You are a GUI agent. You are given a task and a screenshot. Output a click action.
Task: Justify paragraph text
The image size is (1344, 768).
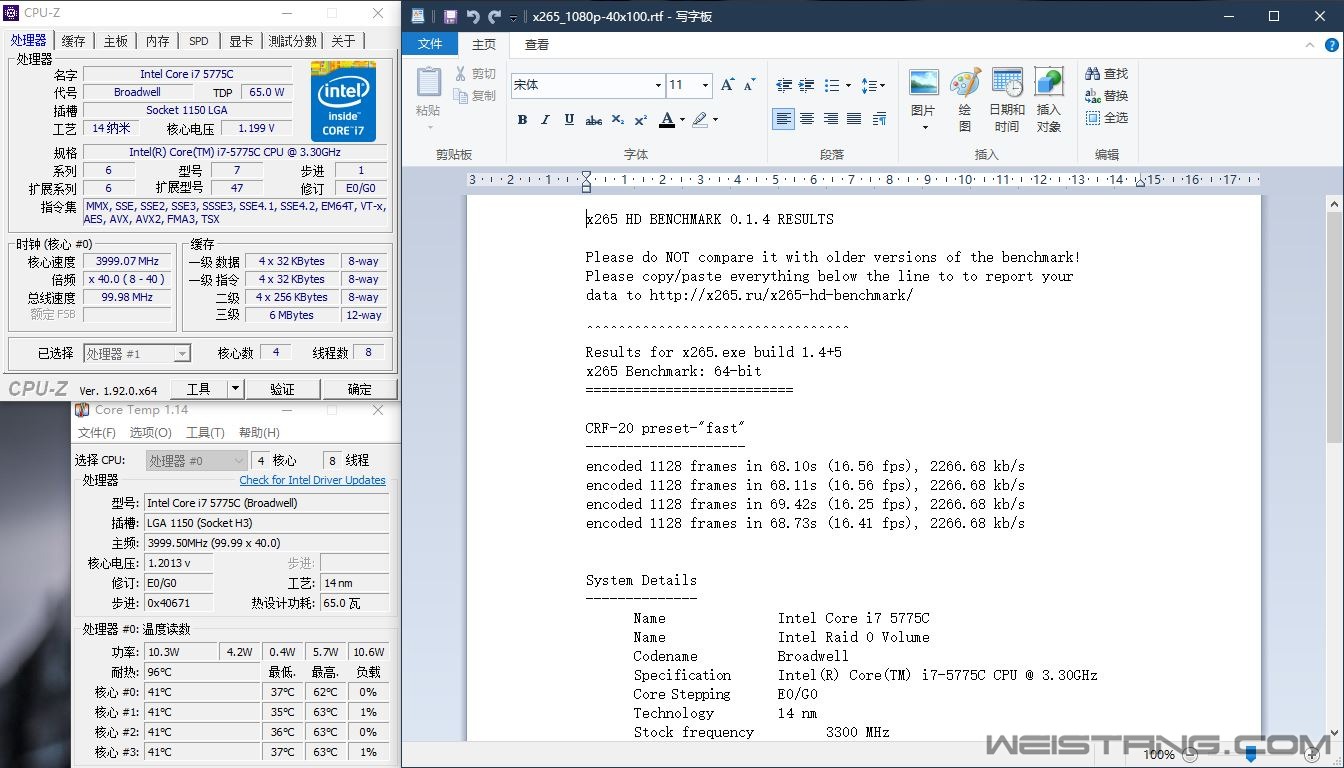click(x=854, y=119)
